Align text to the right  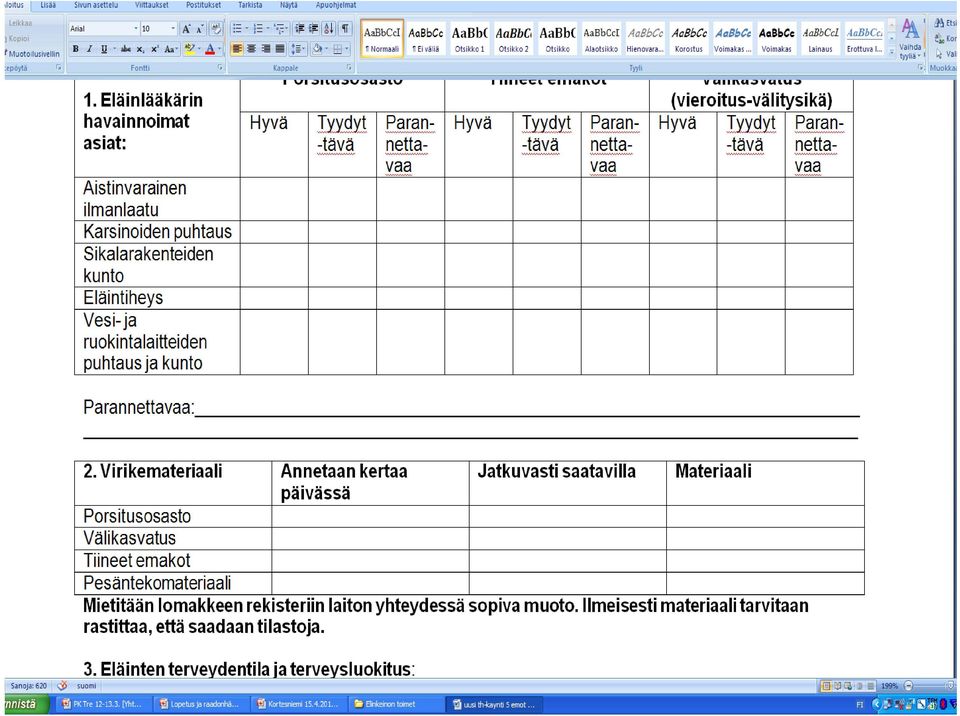[266, 49]
